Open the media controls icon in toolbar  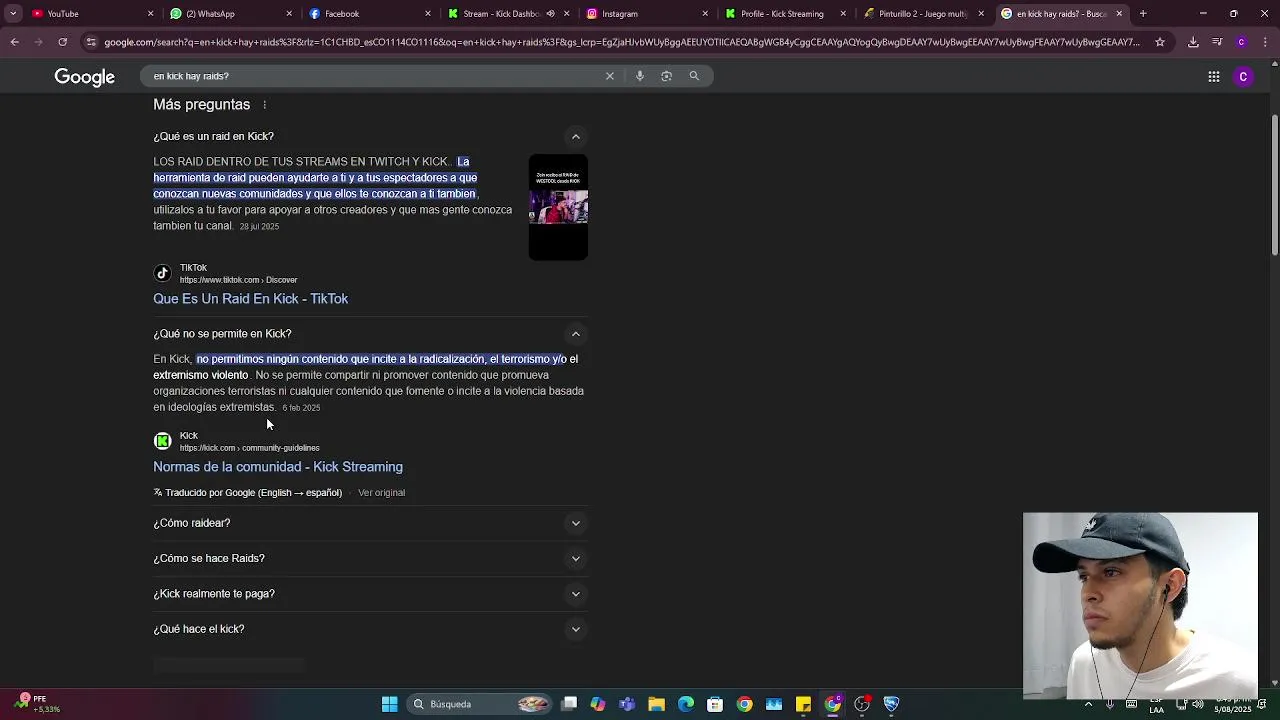pyautogui.click(x=1217, y=42)
